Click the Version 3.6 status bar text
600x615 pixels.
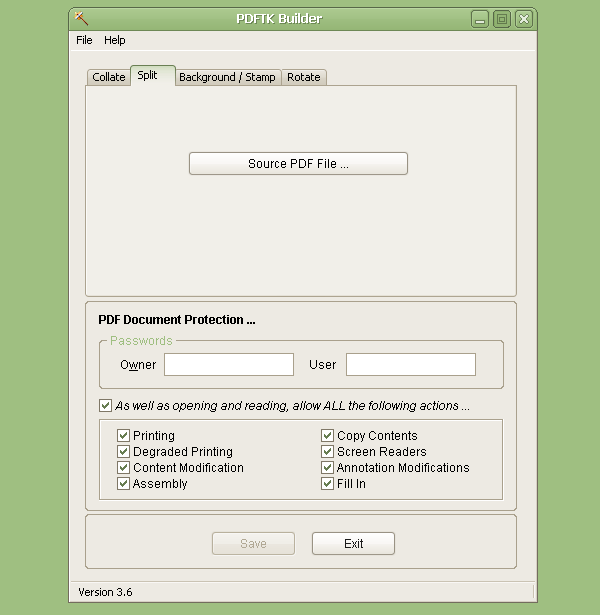coord(105,592)
